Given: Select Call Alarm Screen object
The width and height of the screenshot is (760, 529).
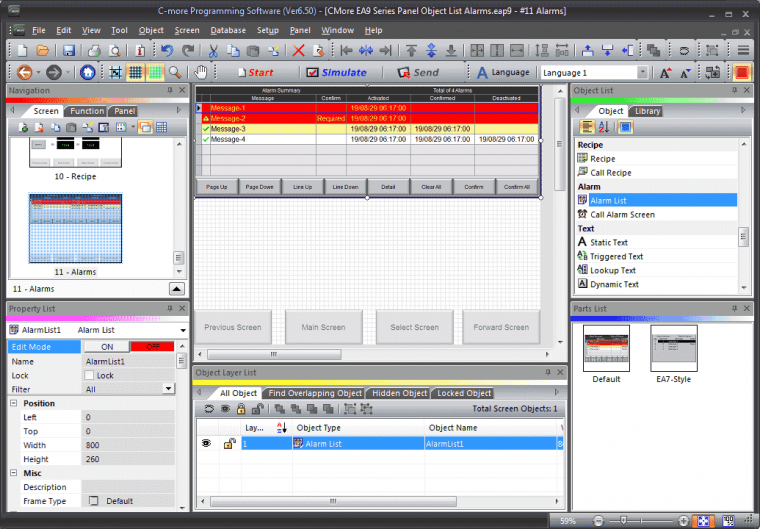Looking at the screenshot, I should tap(622, 214).
